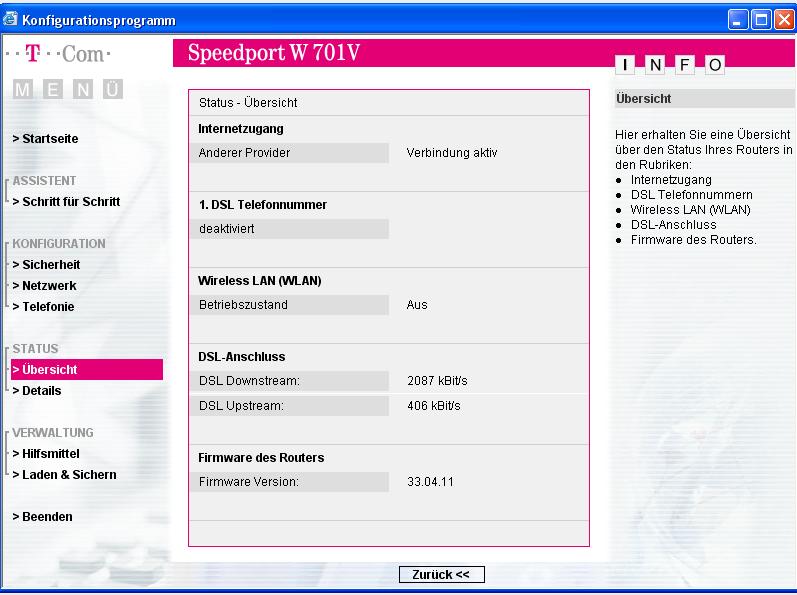Click the T-Com logo

click(58, 53)
